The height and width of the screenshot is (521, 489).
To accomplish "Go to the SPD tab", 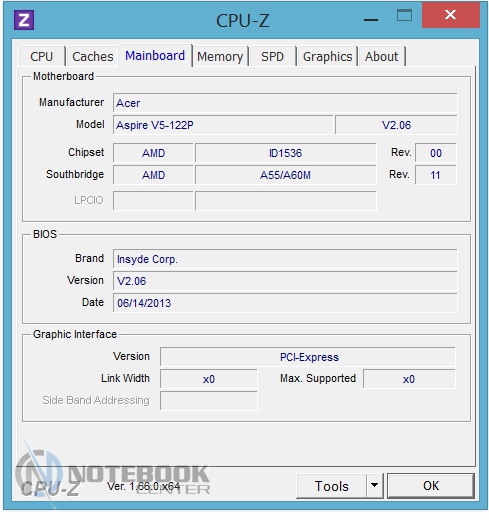I will [x=272, y=56].
